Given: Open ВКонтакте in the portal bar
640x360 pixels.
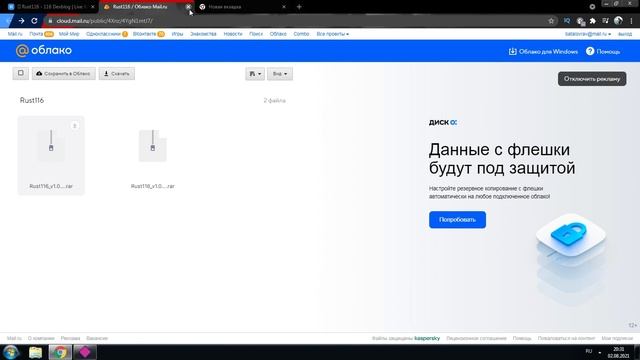Looking at the screenshot, I should pos(144,34).
